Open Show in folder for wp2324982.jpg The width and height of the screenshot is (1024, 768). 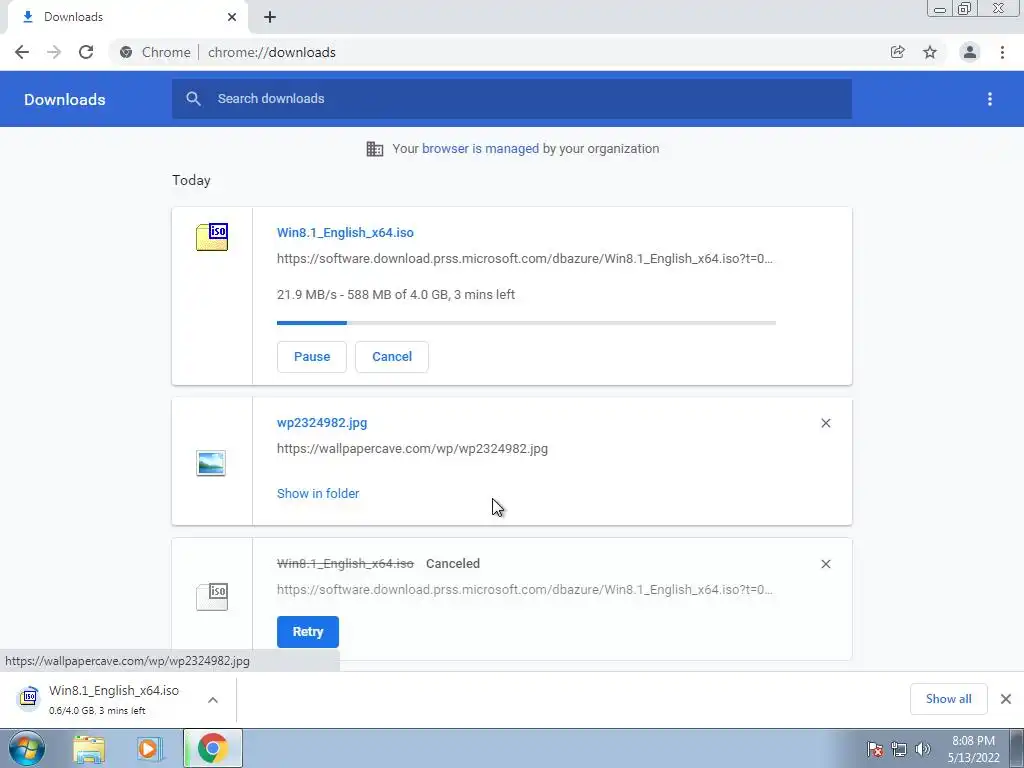[318, 494]
